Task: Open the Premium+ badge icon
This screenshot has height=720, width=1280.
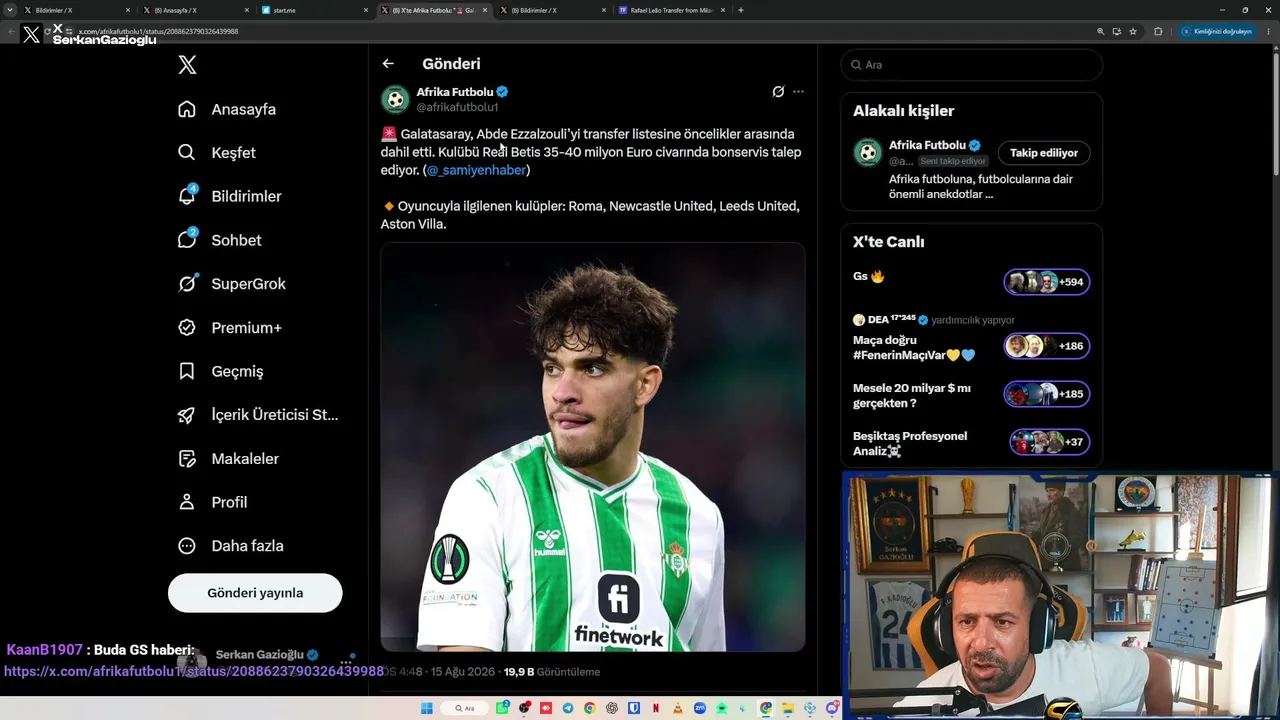Action: pos(187,328)
